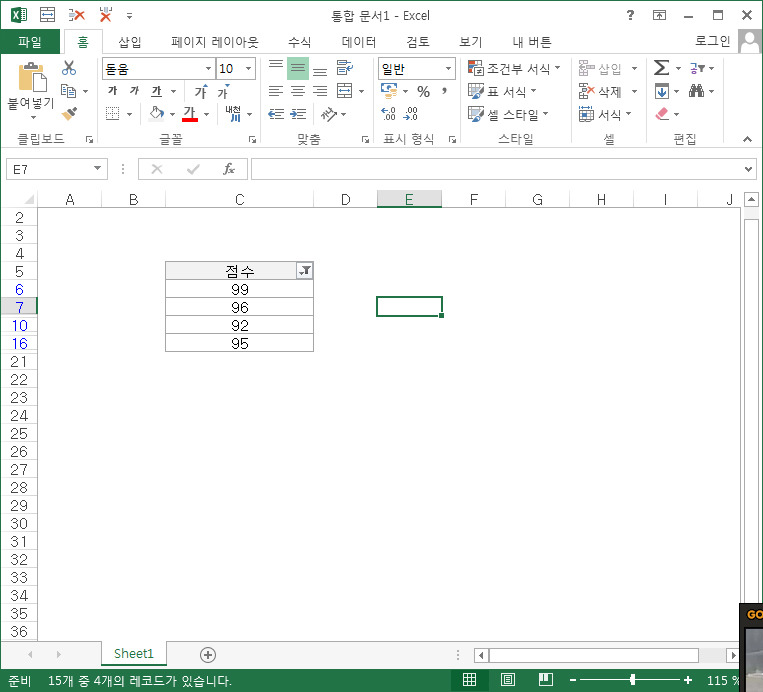Open the 점수 column filter dropdown
The height and width of the screenshot is (692, 763).
coord(305,271)
